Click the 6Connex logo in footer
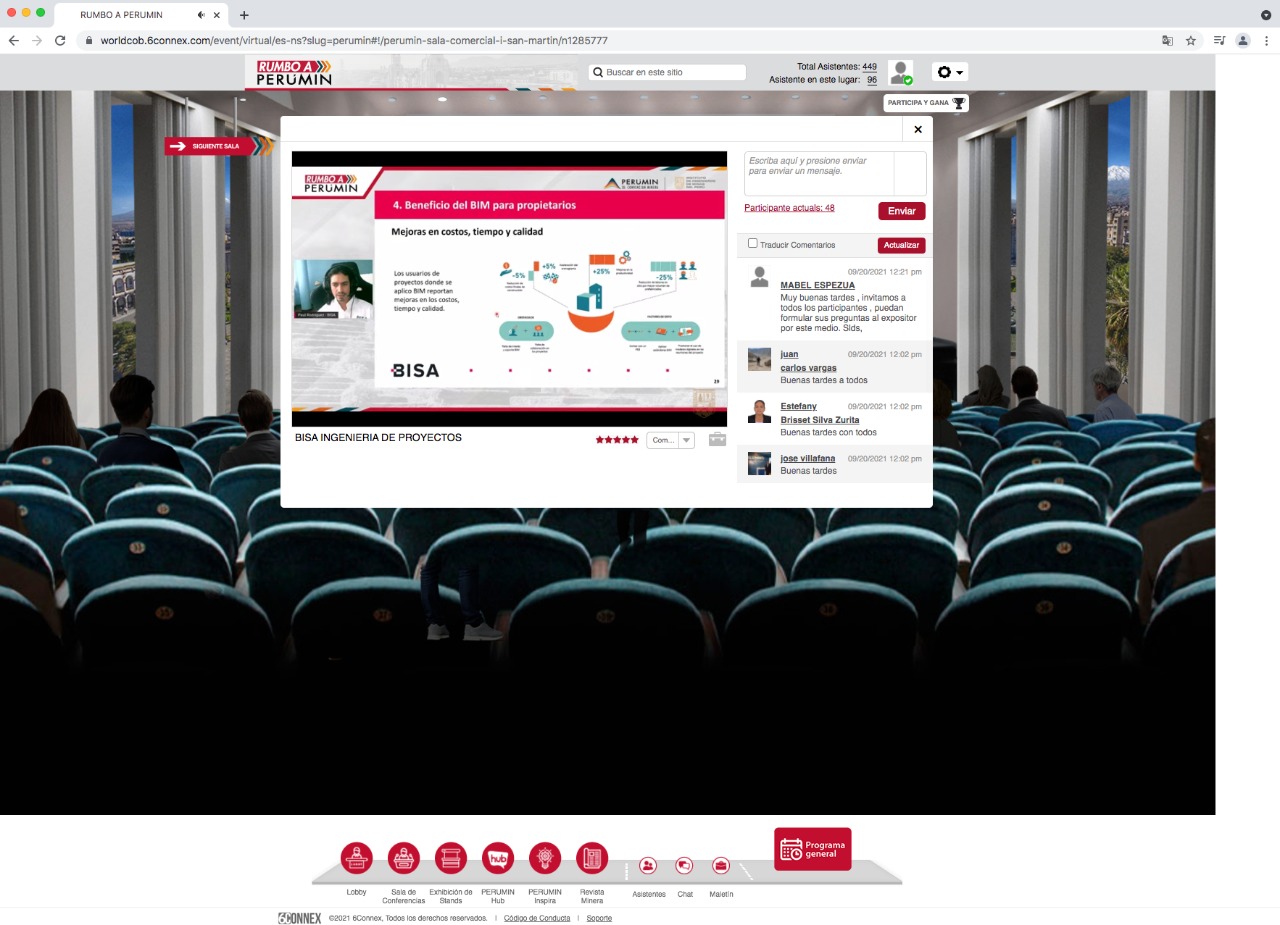 (299, 918)
